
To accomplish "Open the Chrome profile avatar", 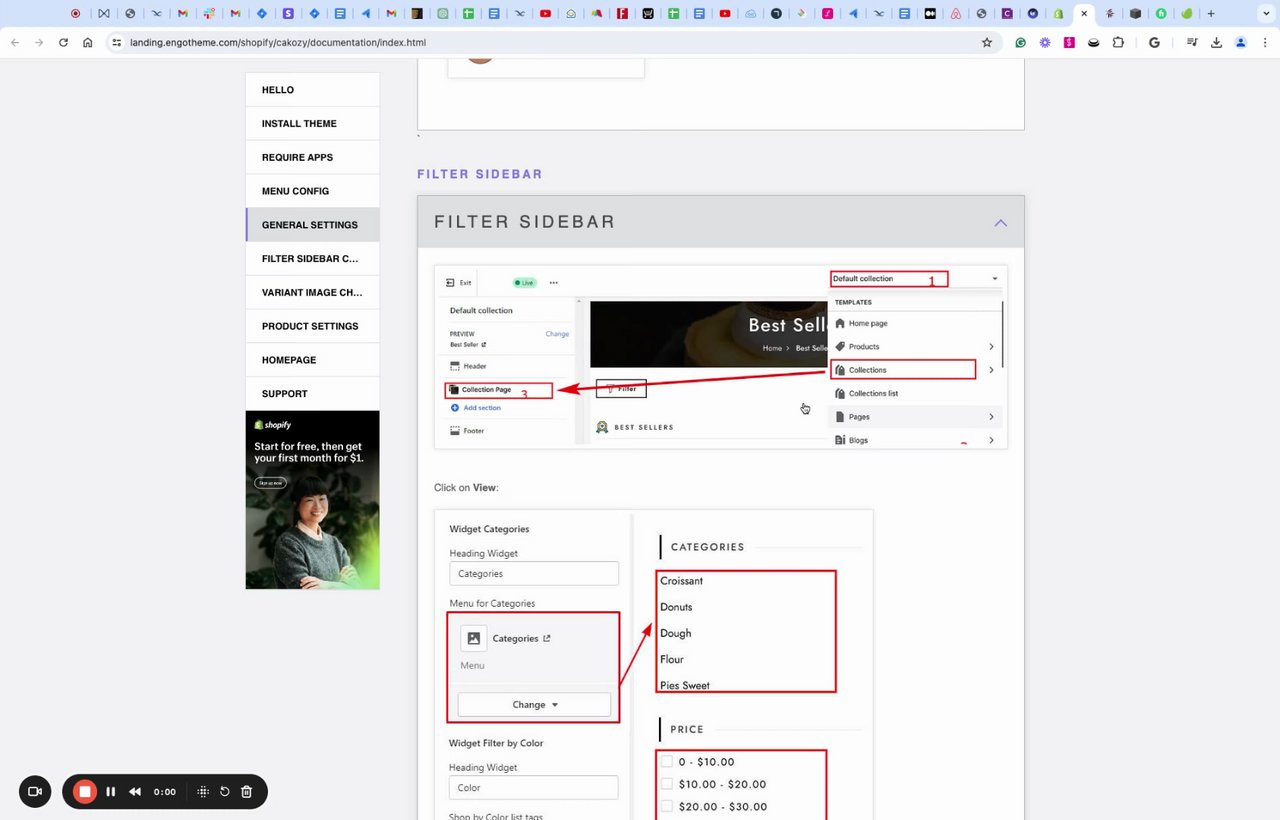I will click(x=1241, y=43).
